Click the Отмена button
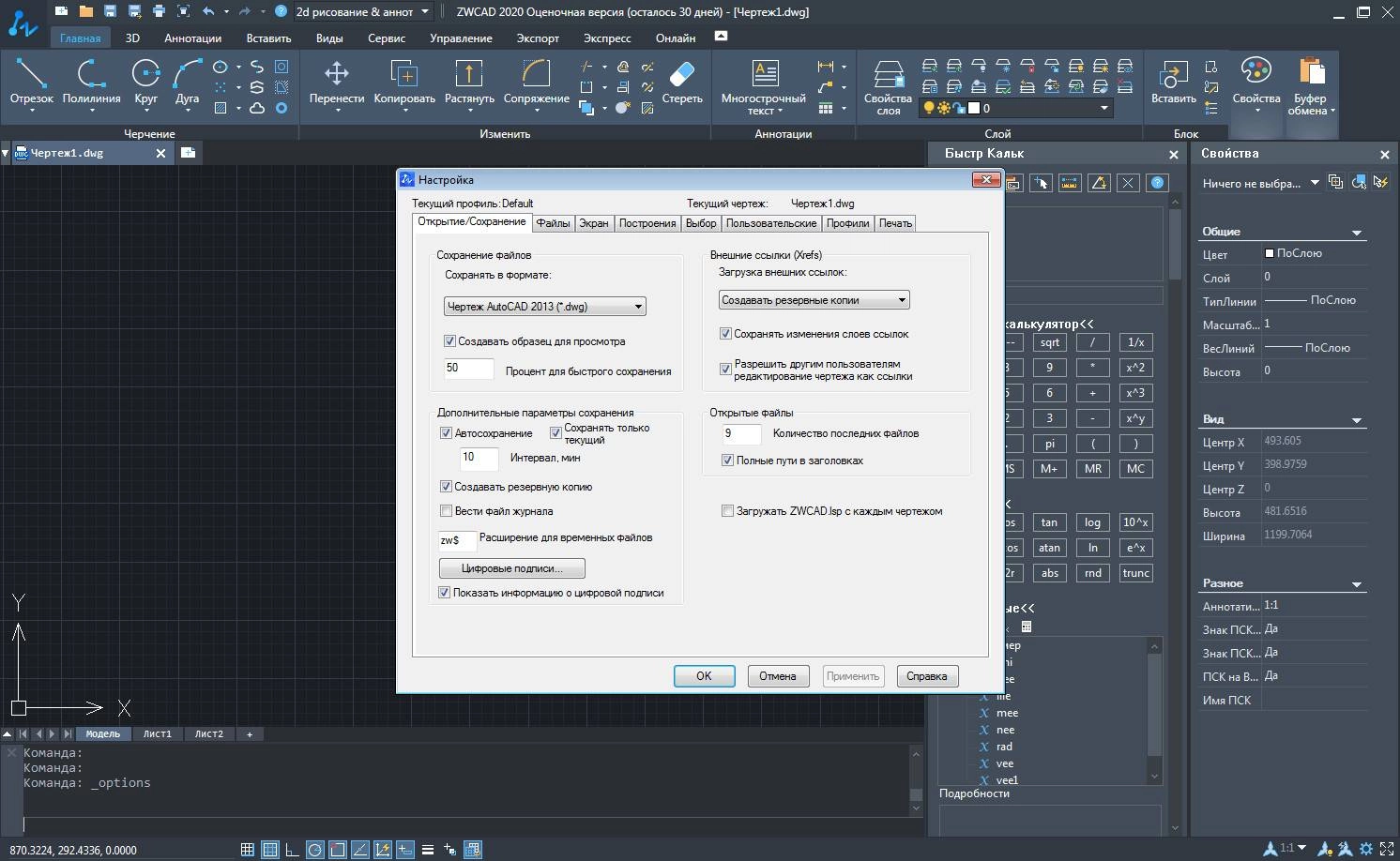The image size is (1400, 861). 778,676
